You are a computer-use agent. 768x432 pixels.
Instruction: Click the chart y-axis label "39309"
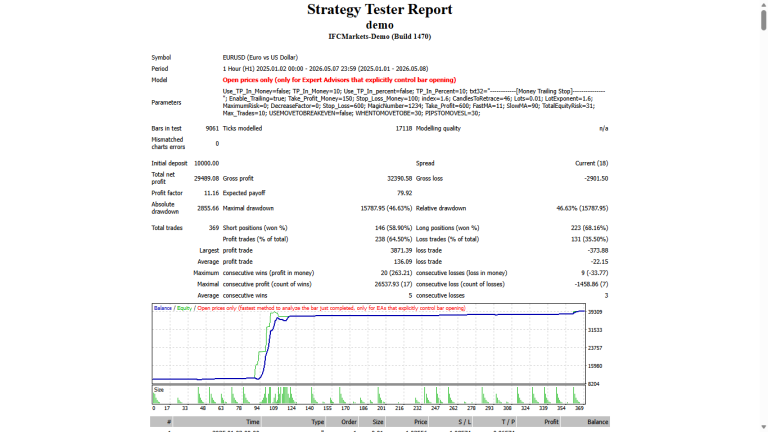[x=595, y=312]
